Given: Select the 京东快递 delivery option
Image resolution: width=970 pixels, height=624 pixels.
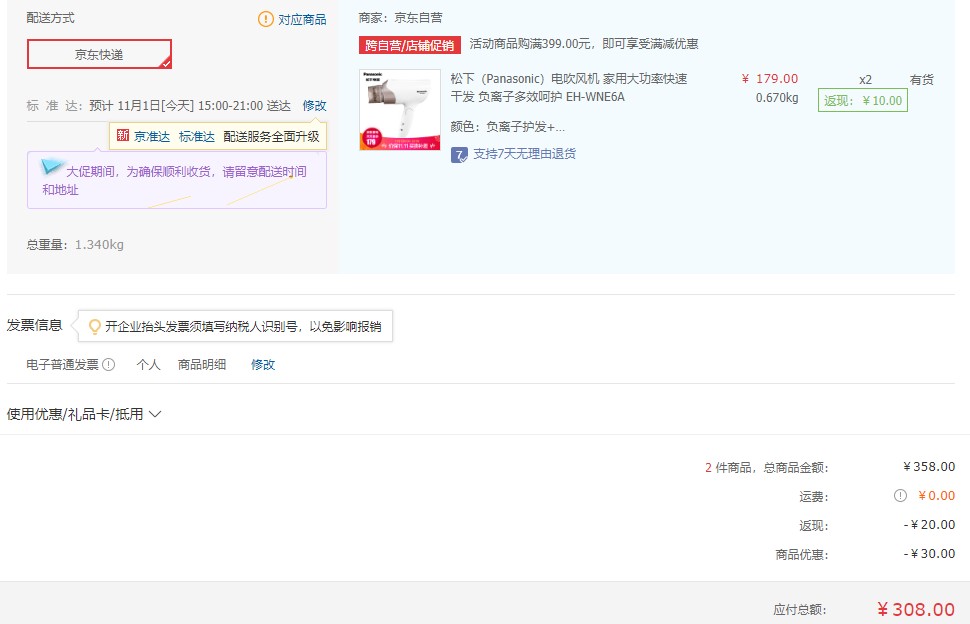Looking at the screenshot, I should (x=99, y=54).
